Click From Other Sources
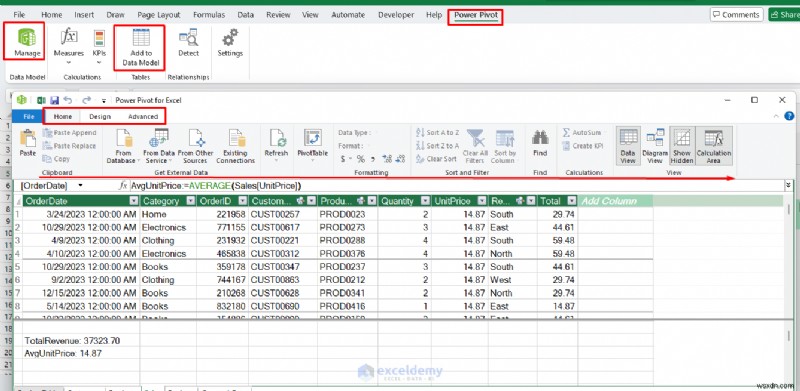 (x=195, y=146)
